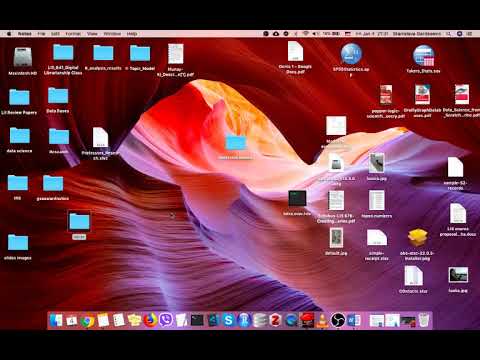Select the R_analysis_results folder
Viewport: 480px width, 360px height.
click(103, 53)
